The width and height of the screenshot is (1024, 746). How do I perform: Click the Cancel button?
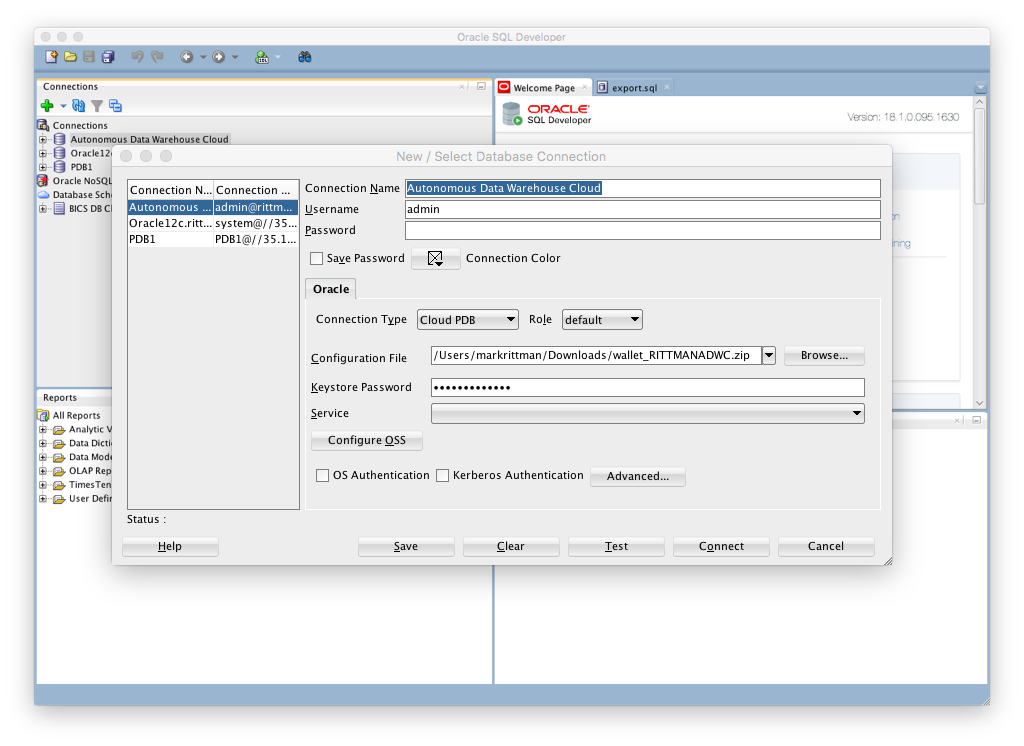coord(826,546)
